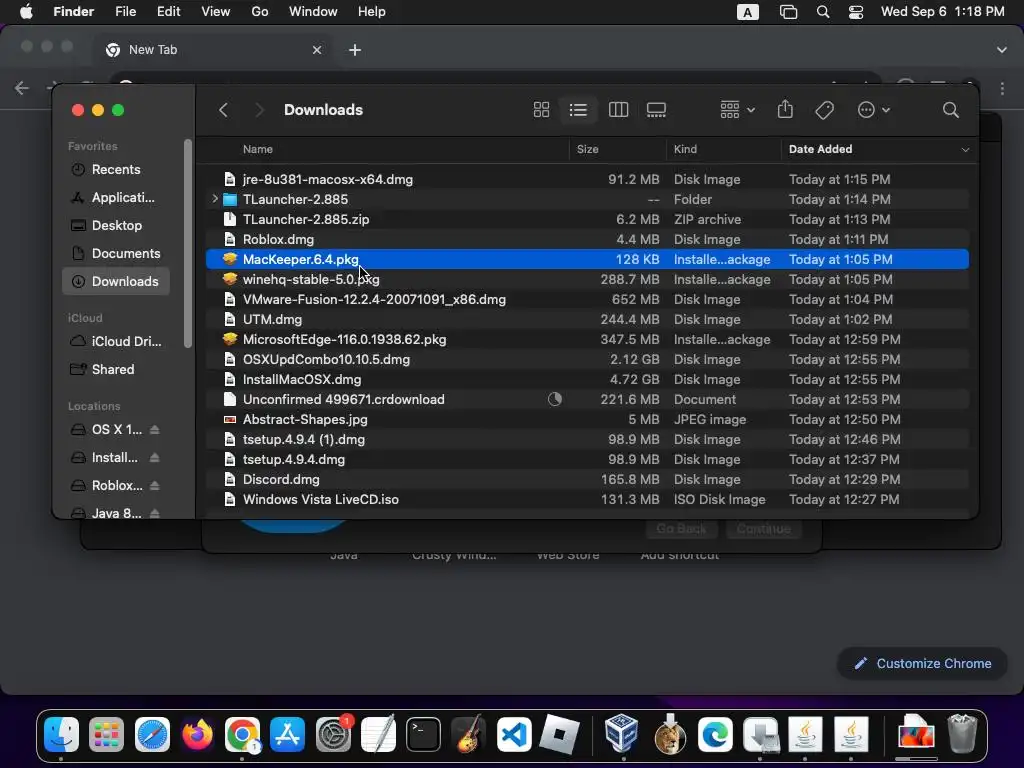This screenshot has width=1024, height=768.
Task: Select Abstract-Shapes.jpg file
Action: click(587, 419)
